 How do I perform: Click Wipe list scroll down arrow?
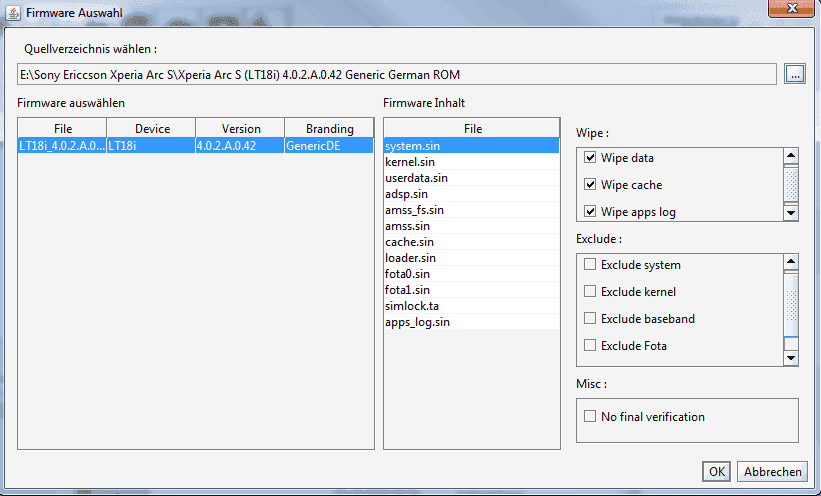[x=791, y=213]
